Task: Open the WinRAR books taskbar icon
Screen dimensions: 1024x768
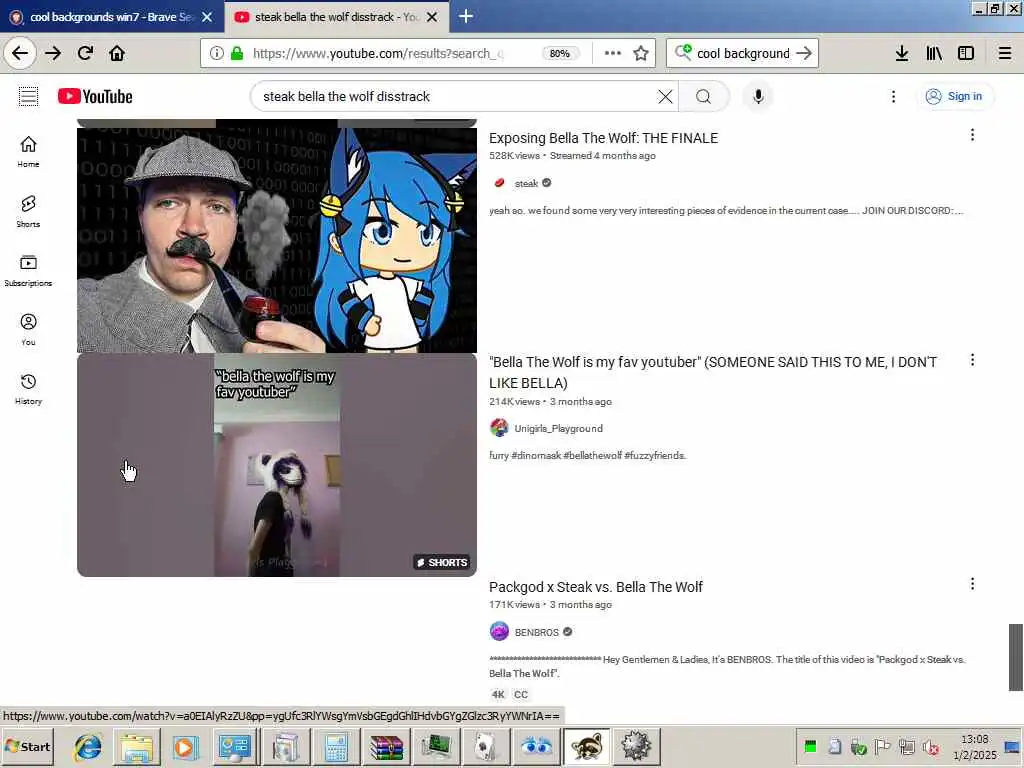Action: [387, 746]
